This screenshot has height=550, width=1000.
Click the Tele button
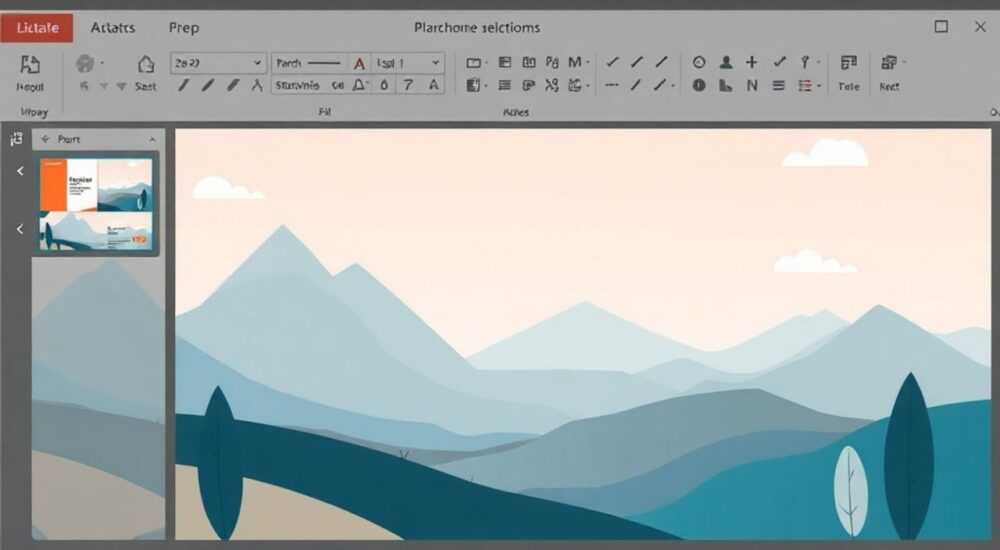(x=849, y=73)
